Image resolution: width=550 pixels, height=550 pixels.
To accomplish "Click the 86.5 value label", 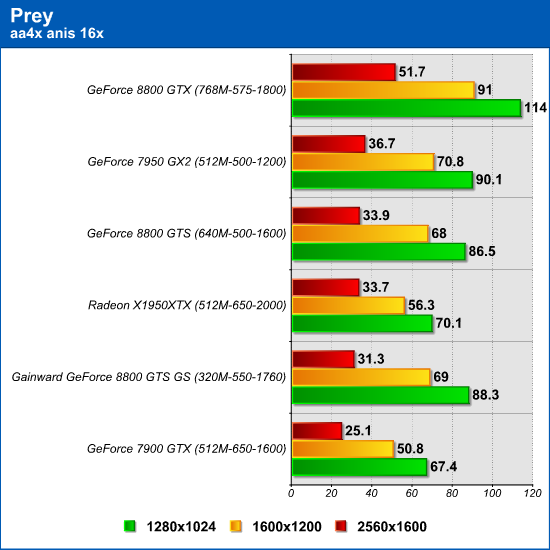I will 482,251.
